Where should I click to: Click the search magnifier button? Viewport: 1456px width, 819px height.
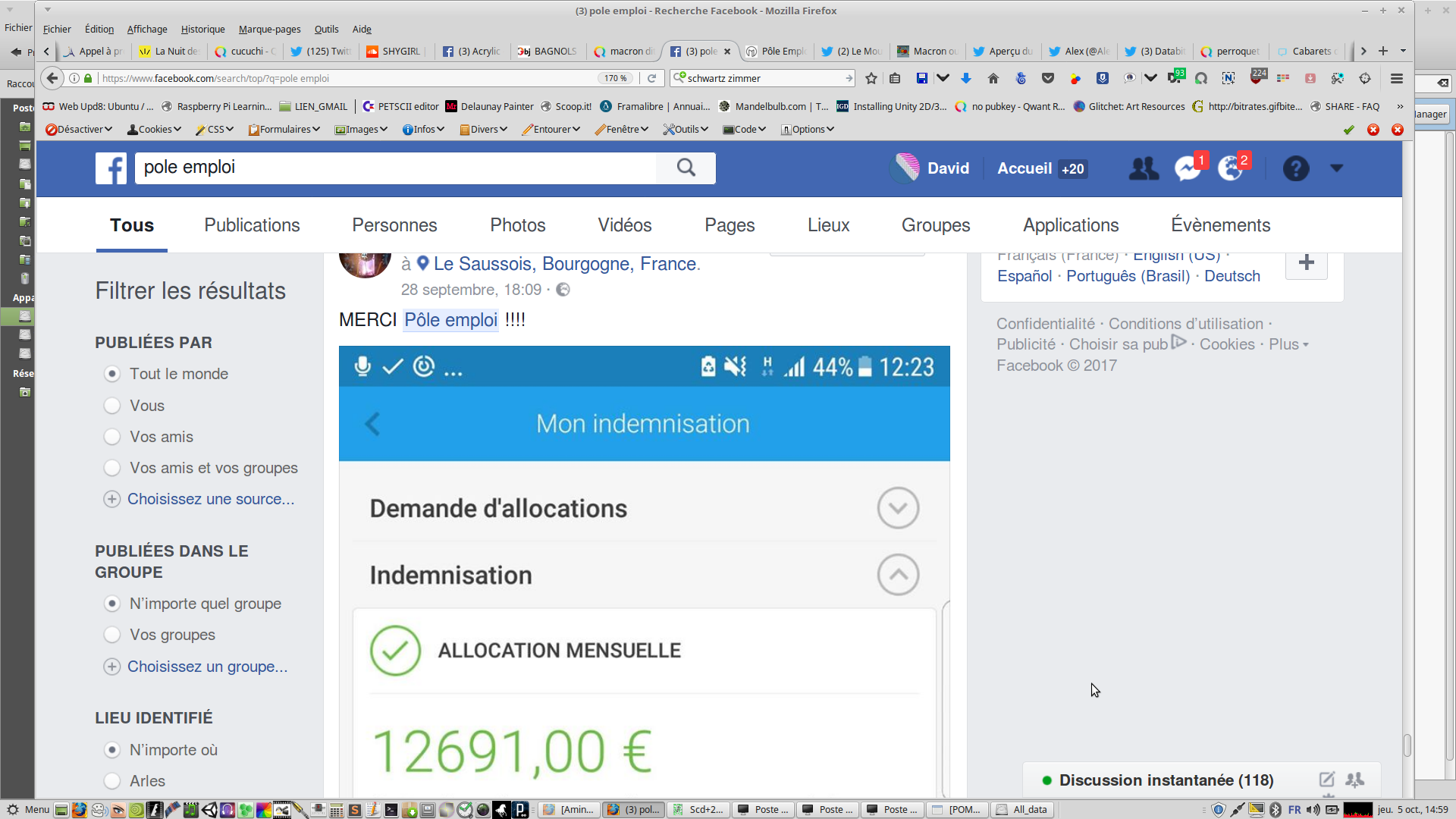point(686,168)
